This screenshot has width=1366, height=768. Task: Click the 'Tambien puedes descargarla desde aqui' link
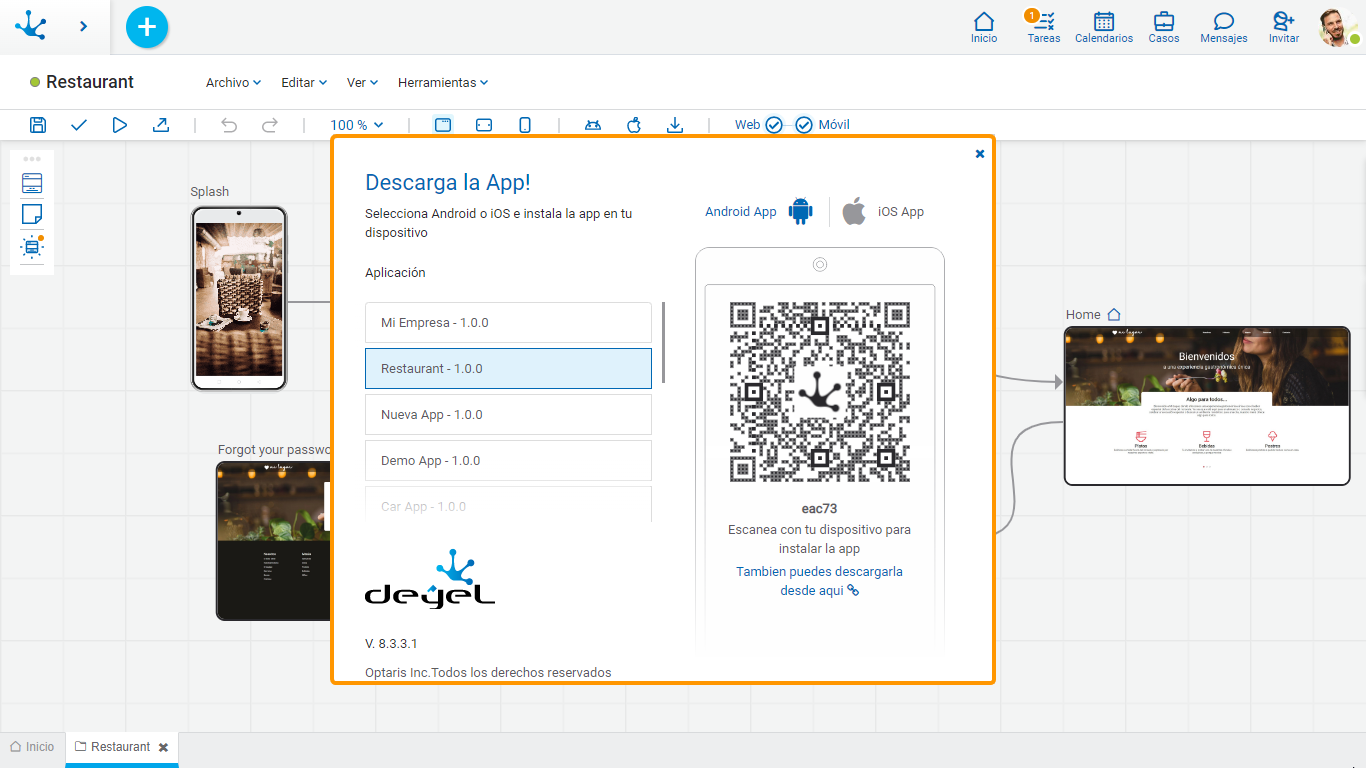tap(820, 581)
